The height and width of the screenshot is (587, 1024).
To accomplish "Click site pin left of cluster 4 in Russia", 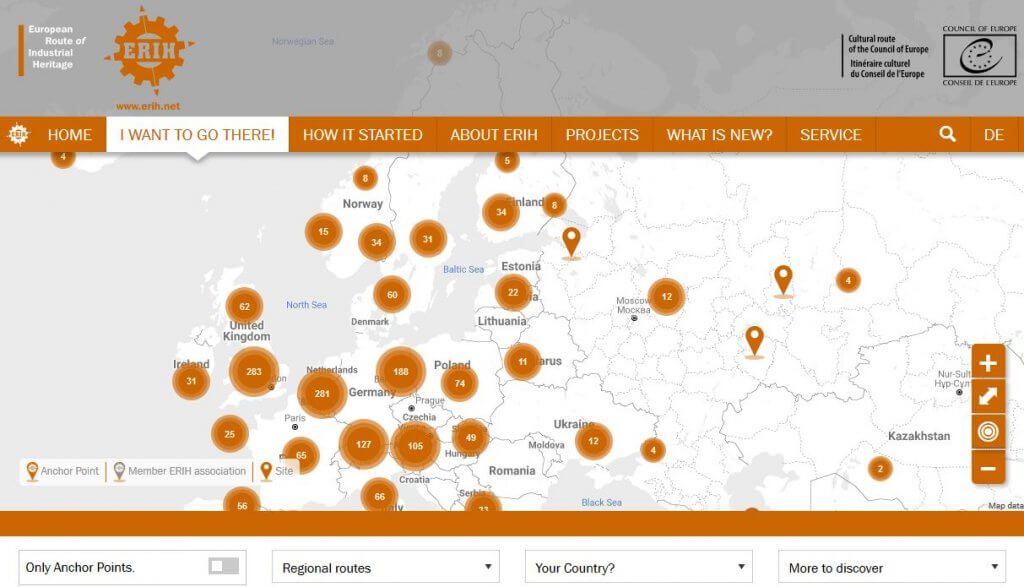I will click(783, 281).
